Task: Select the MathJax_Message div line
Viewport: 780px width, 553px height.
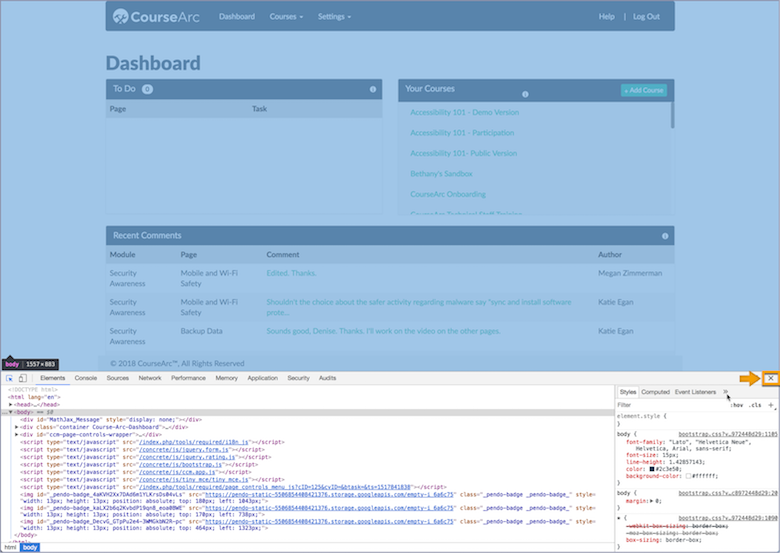Action: point(111,420)
